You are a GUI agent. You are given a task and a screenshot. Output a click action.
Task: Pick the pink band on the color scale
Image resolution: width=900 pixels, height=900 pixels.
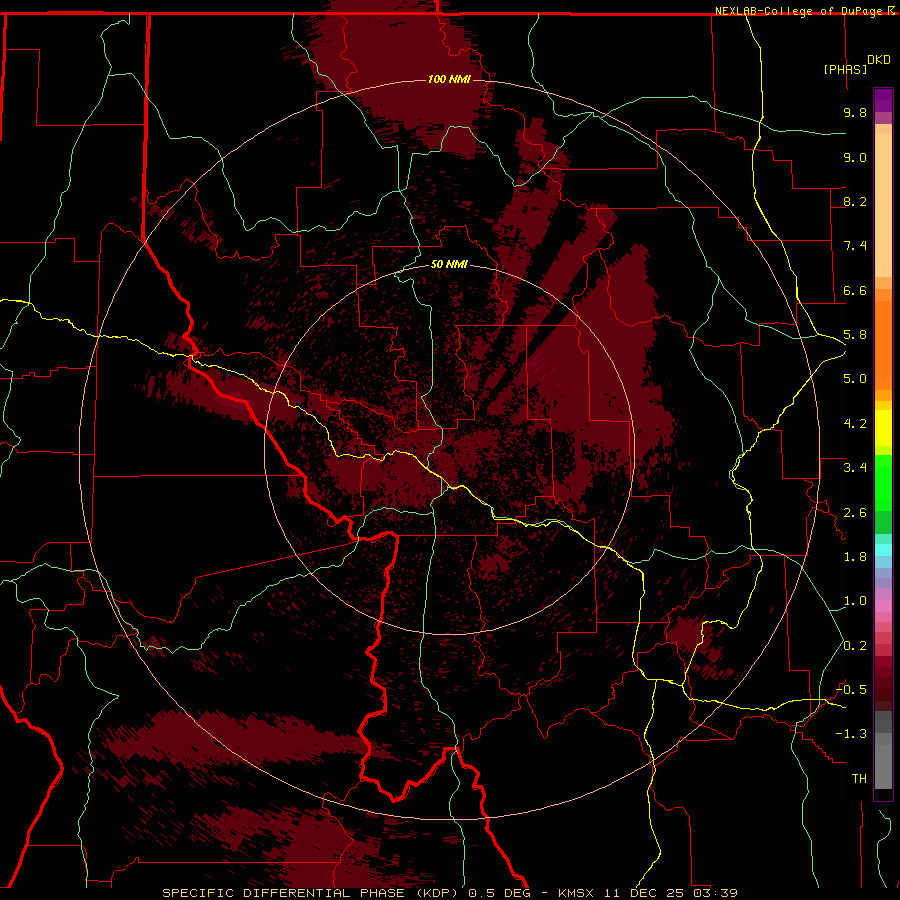[883, 606]
